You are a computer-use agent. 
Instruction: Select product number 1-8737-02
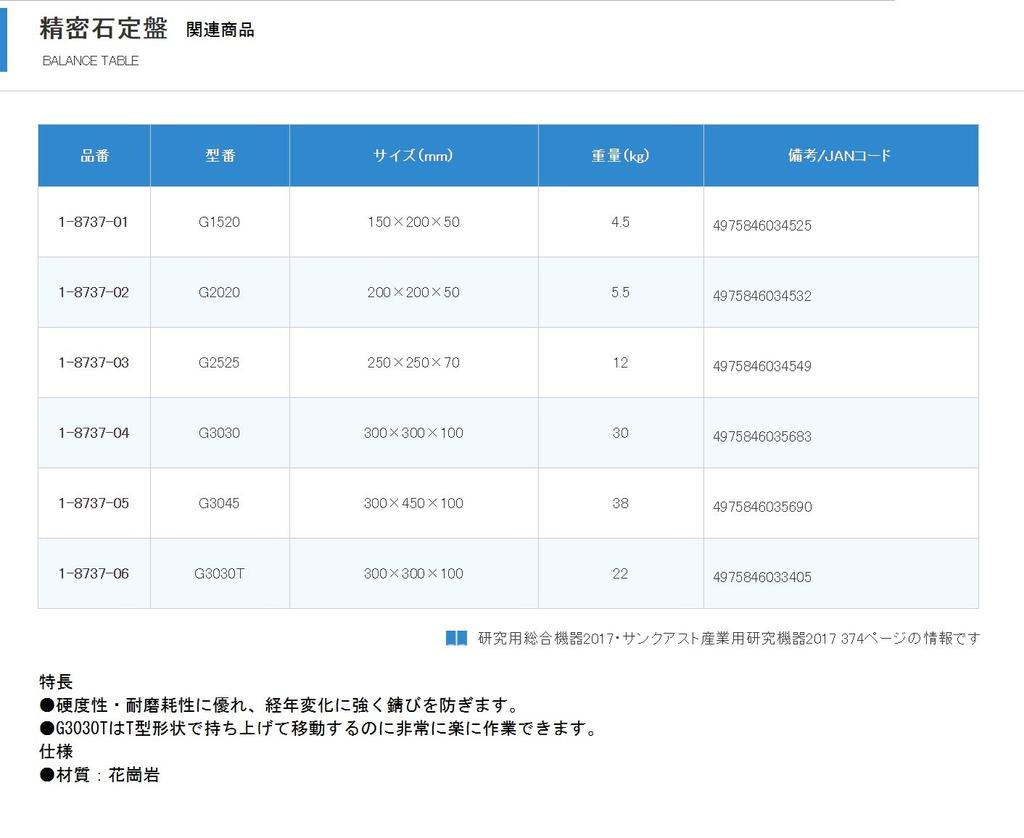coord(94,293)
